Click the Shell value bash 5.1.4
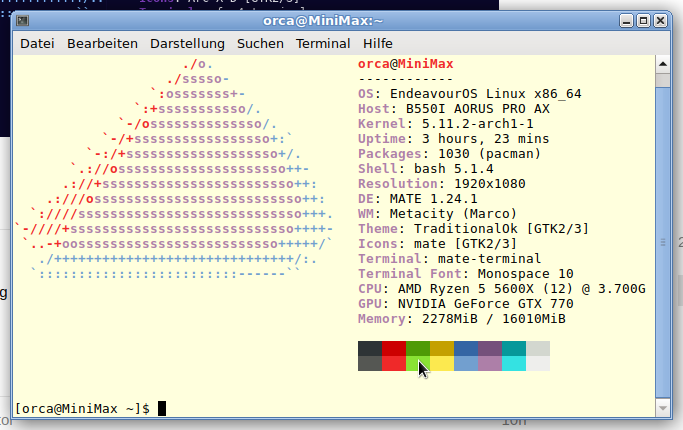The height and width of the screenshot is (430, 683). [453, 169]
